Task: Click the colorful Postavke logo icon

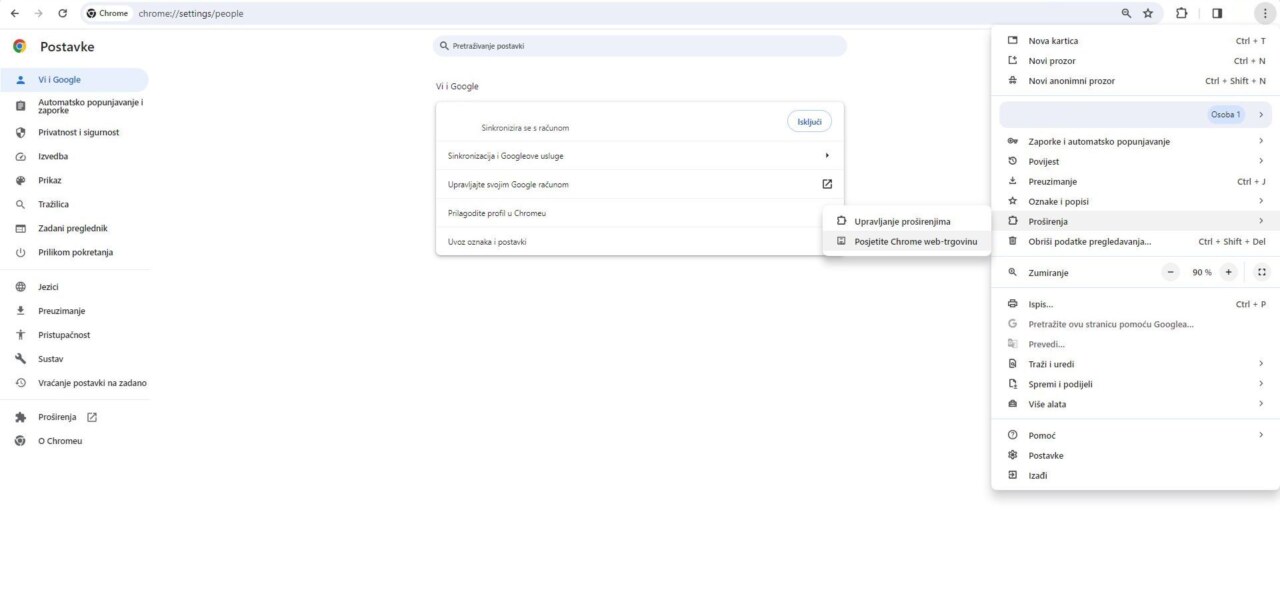Action: coord(17,45)
